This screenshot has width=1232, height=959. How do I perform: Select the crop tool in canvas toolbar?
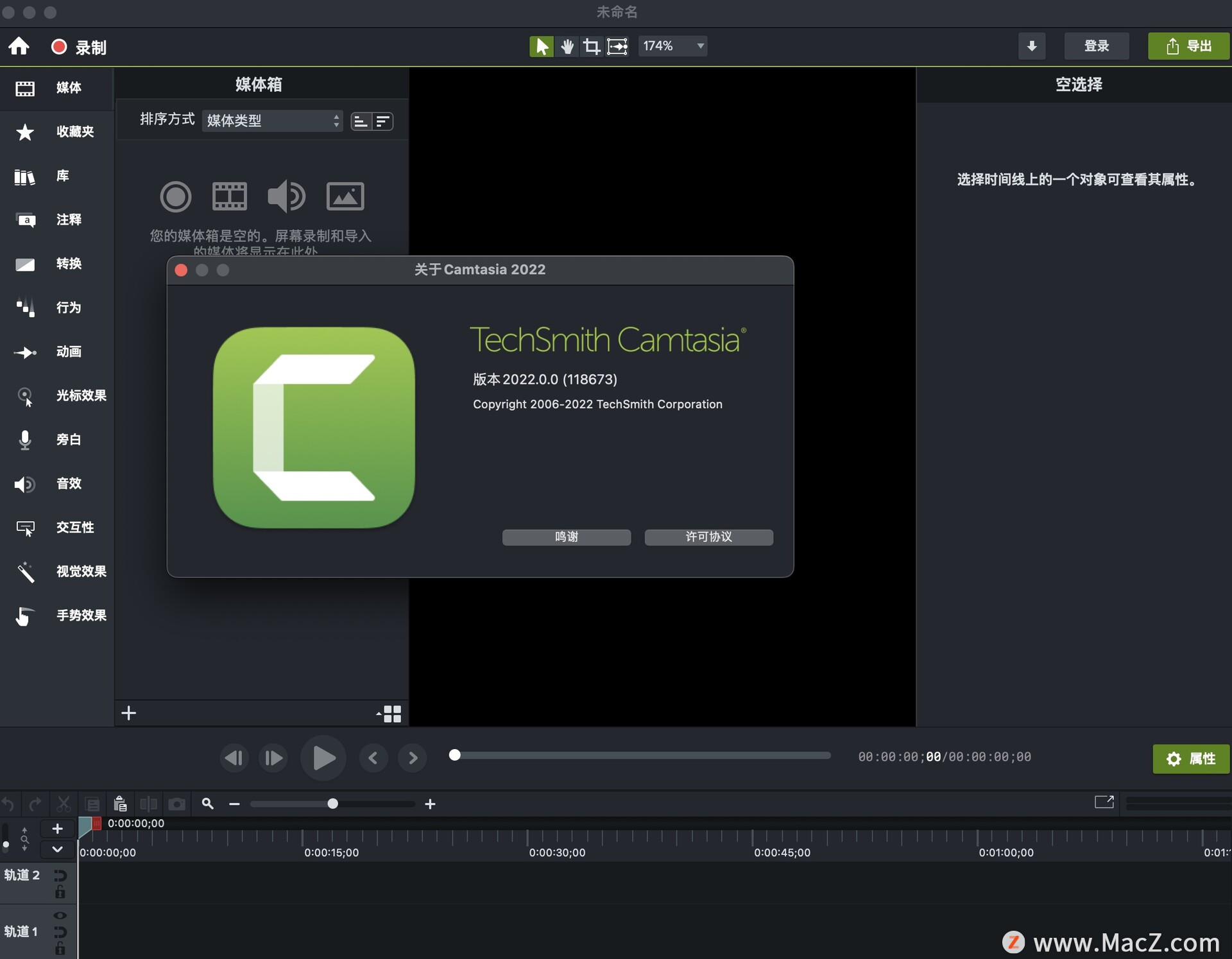click(x=591, y=46)
